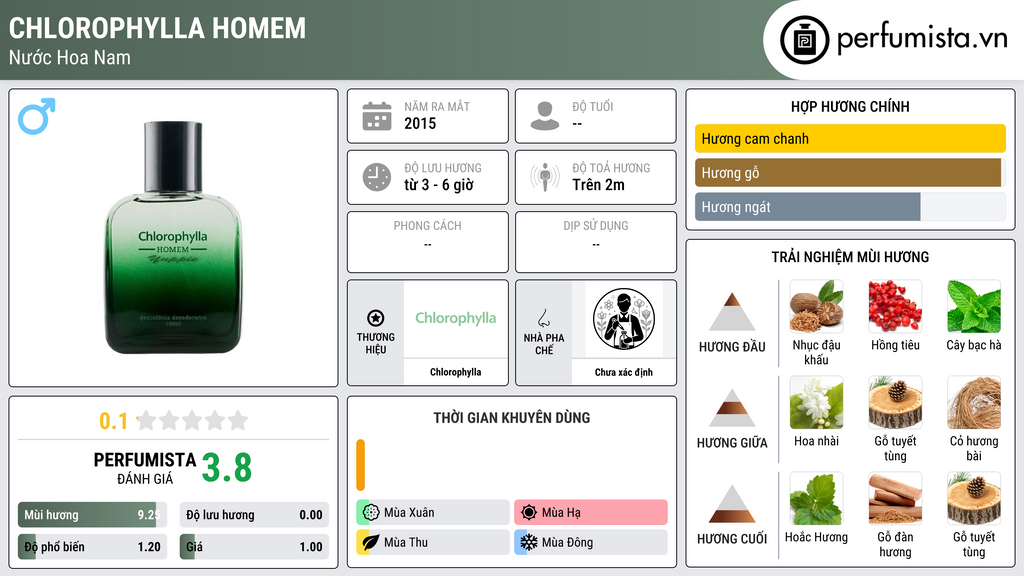Select the Hoa nhài note image
Viewport: 1024px width, 576px height.
[x=816, y=402]
